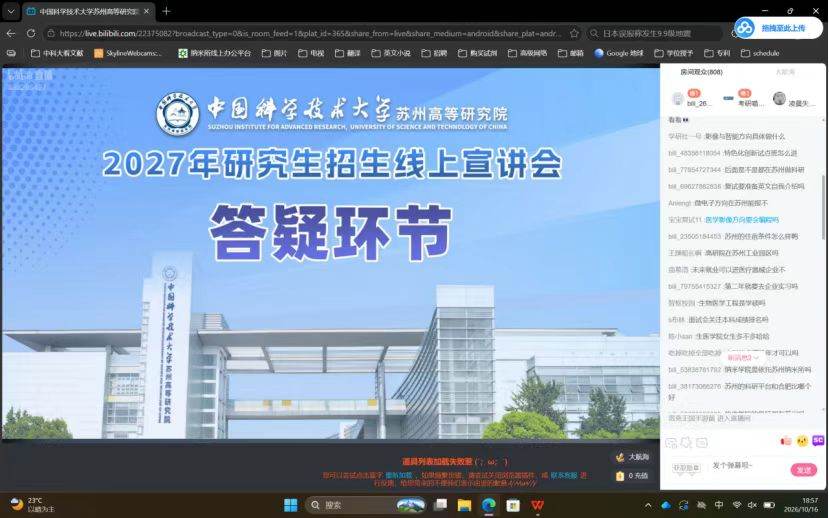Click the chat panel scrollbar
This screenshot has height=518, width=829.
click(823, 207)
